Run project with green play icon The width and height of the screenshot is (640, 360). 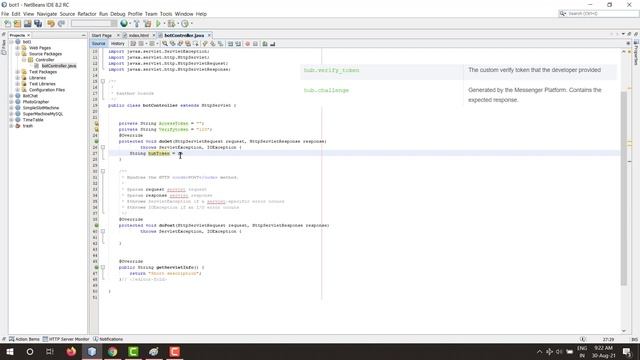click(x=158, y=24)
